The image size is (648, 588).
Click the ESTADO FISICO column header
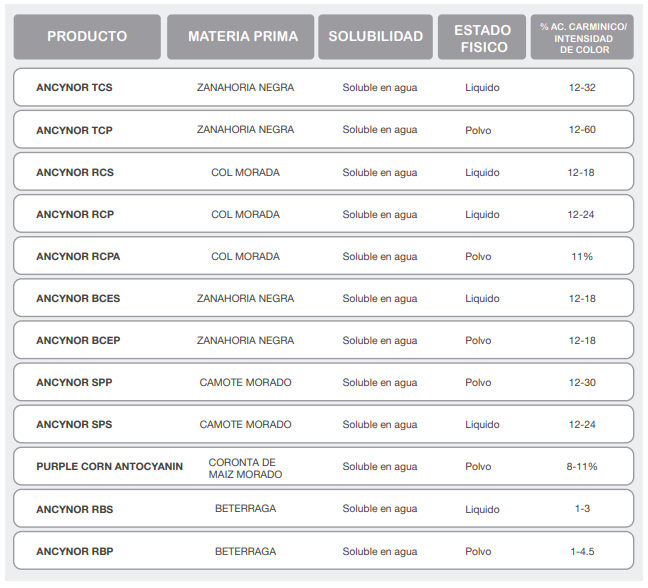click(x=482, y=38)
